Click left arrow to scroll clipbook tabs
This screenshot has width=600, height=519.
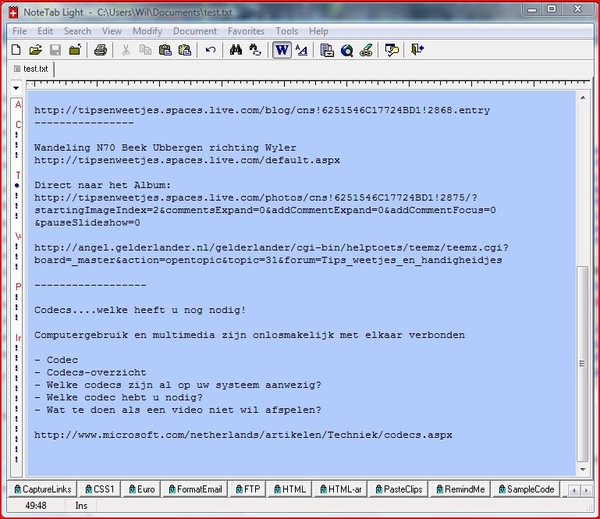(x=574, y=490)
